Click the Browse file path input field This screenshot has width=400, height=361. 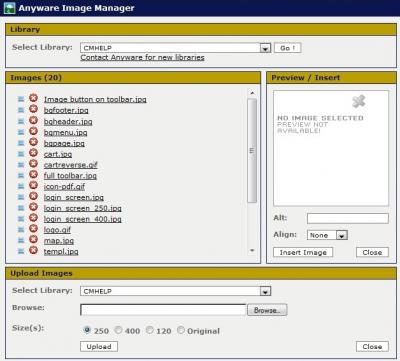pos(163,310)
